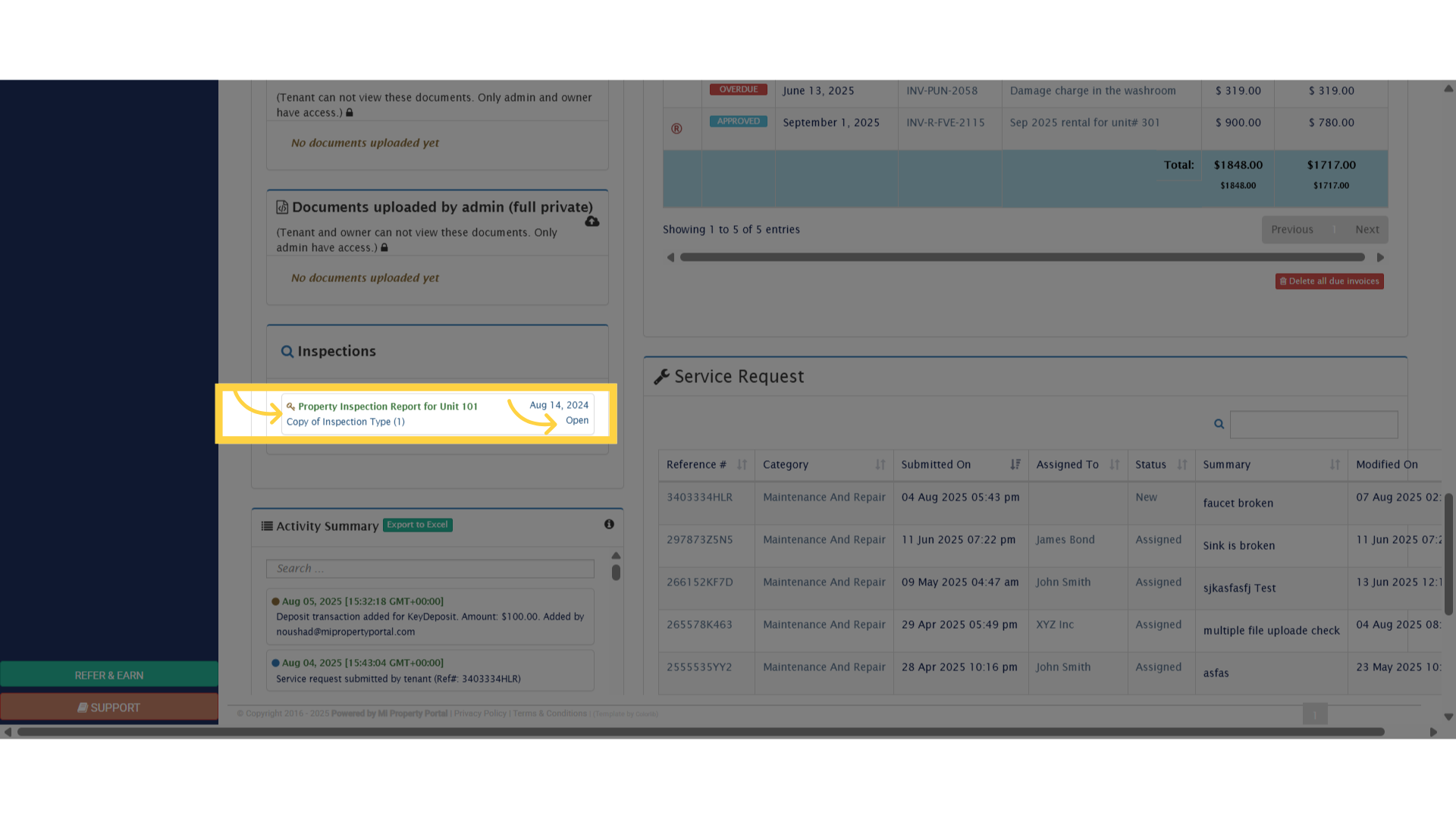
Task: Click the registered icon on September invoice
Action: pos(676,129)
